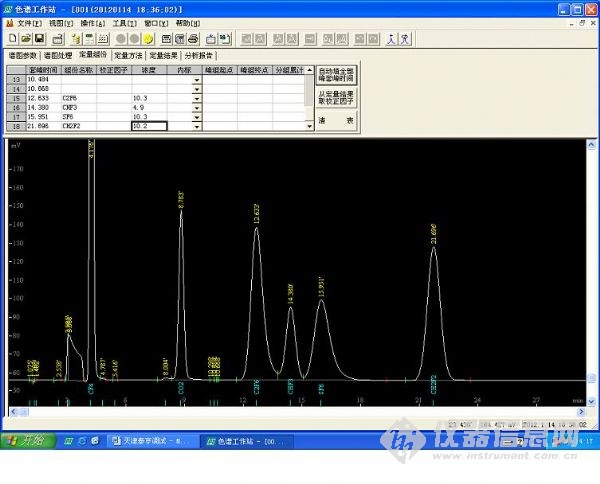
Task: Open the 操作(A) menu
Action: 93,23
